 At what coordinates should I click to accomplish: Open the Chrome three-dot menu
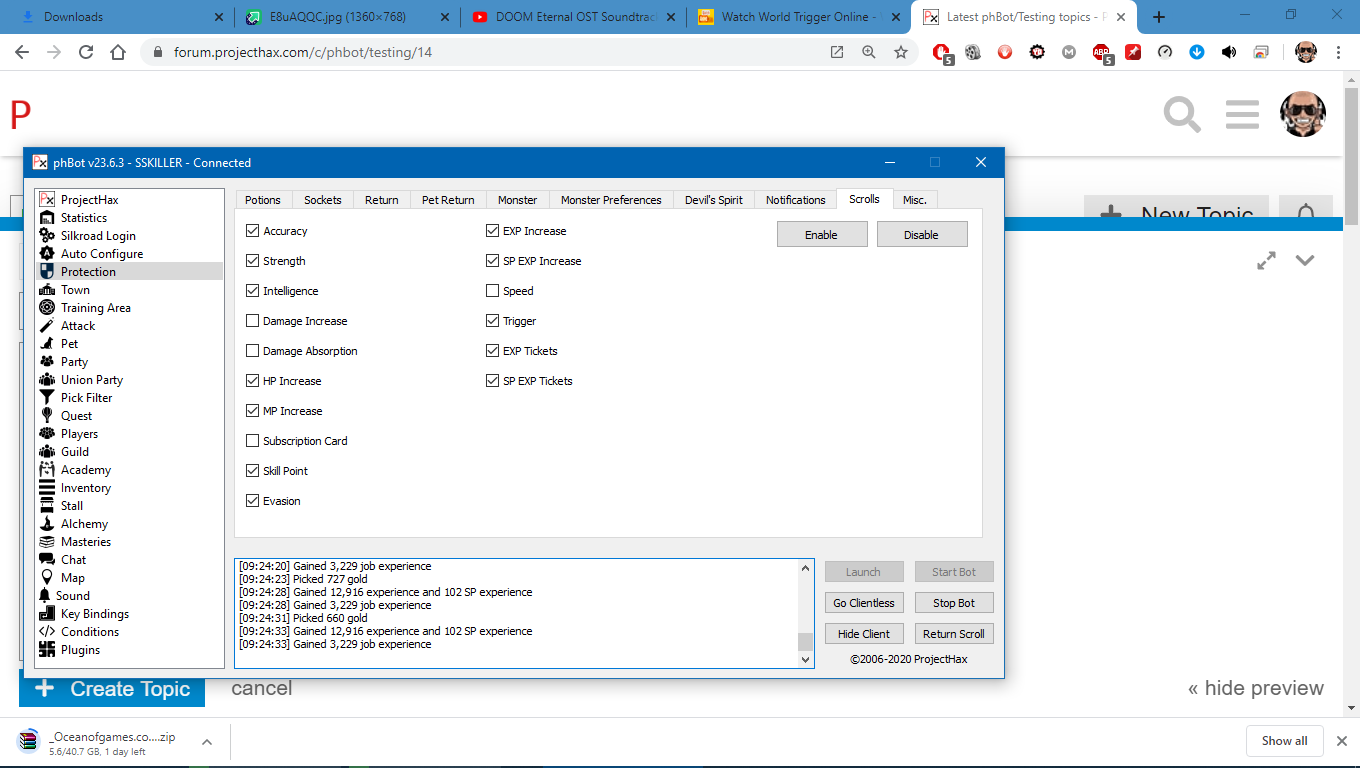point(1338,52)
